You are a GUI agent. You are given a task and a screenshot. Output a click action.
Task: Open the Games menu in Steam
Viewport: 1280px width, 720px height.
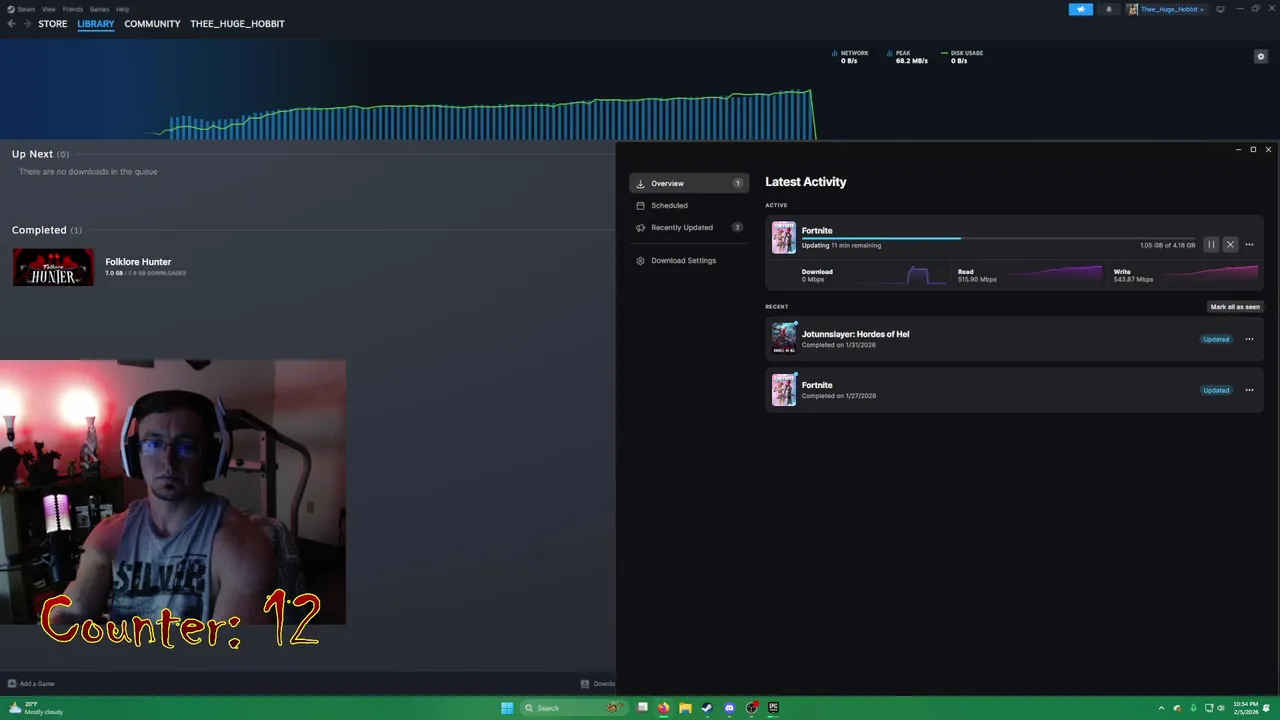(x=99, y=9)
